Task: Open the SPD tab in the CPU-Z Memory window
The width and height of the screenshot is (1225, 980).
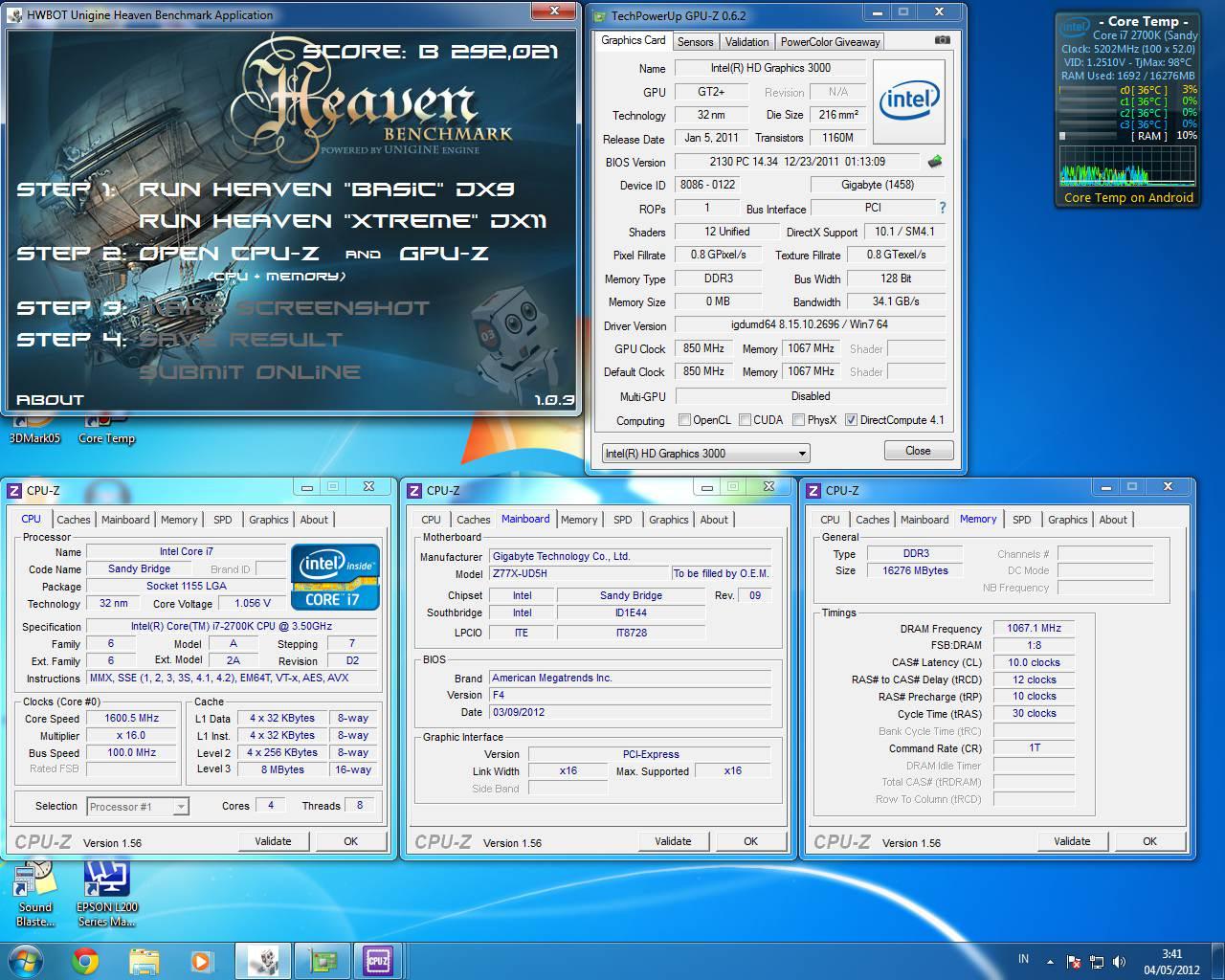Action: click(1022, 520)
